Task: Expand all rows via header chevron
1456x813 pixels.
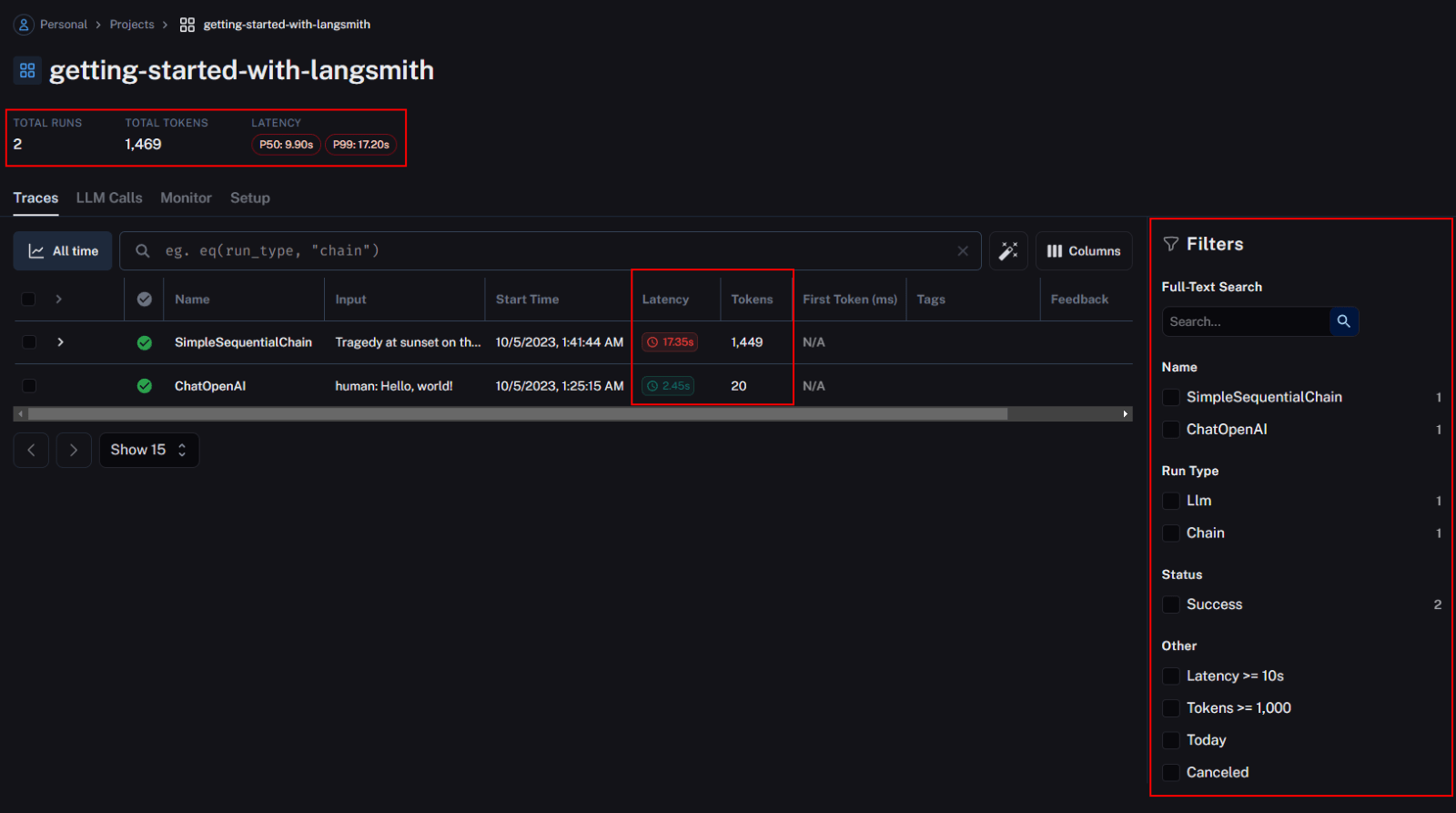Action: pyautogui.click(x=59, y=299)
